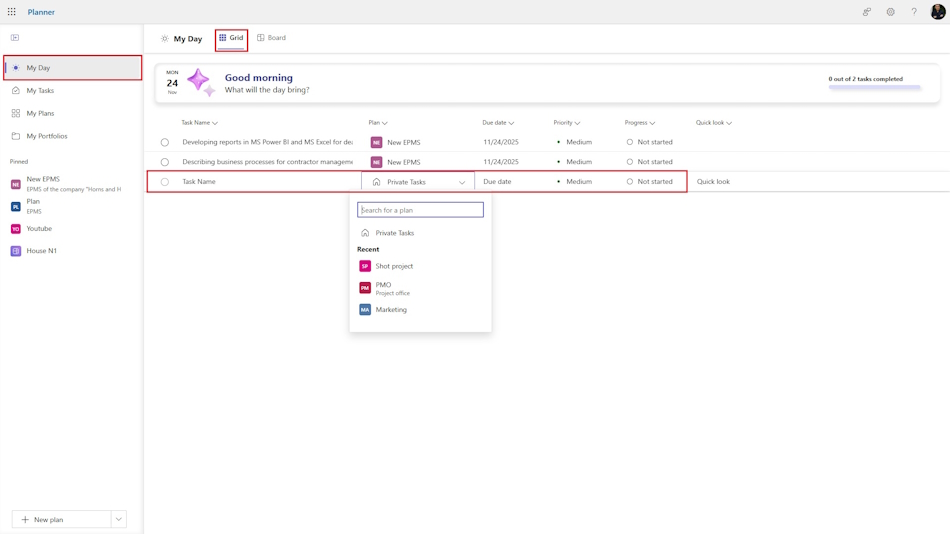Click the sparkle Copilot star icon

pos(201,82)
